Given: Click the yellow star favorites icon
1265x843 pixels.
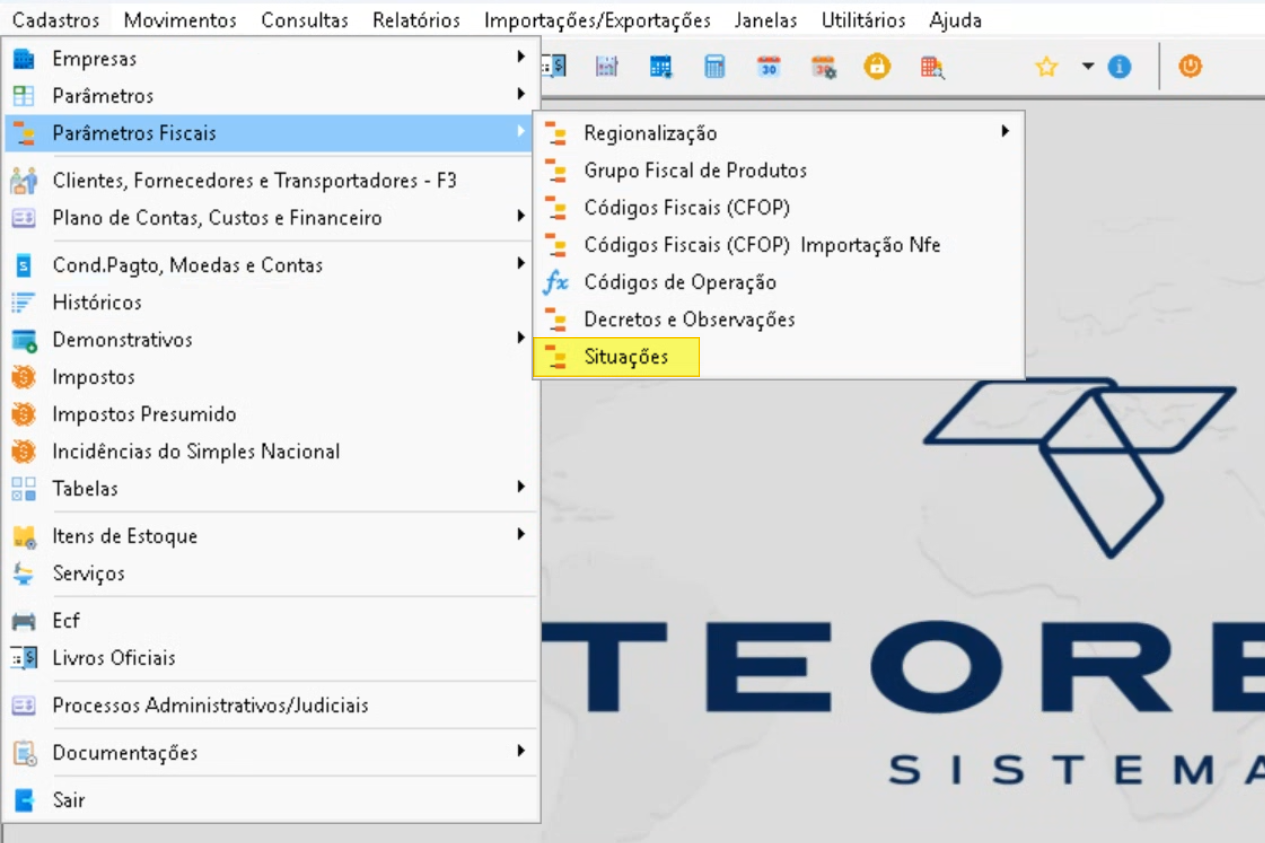Looking at the screenshot, I should (1046, 67).
